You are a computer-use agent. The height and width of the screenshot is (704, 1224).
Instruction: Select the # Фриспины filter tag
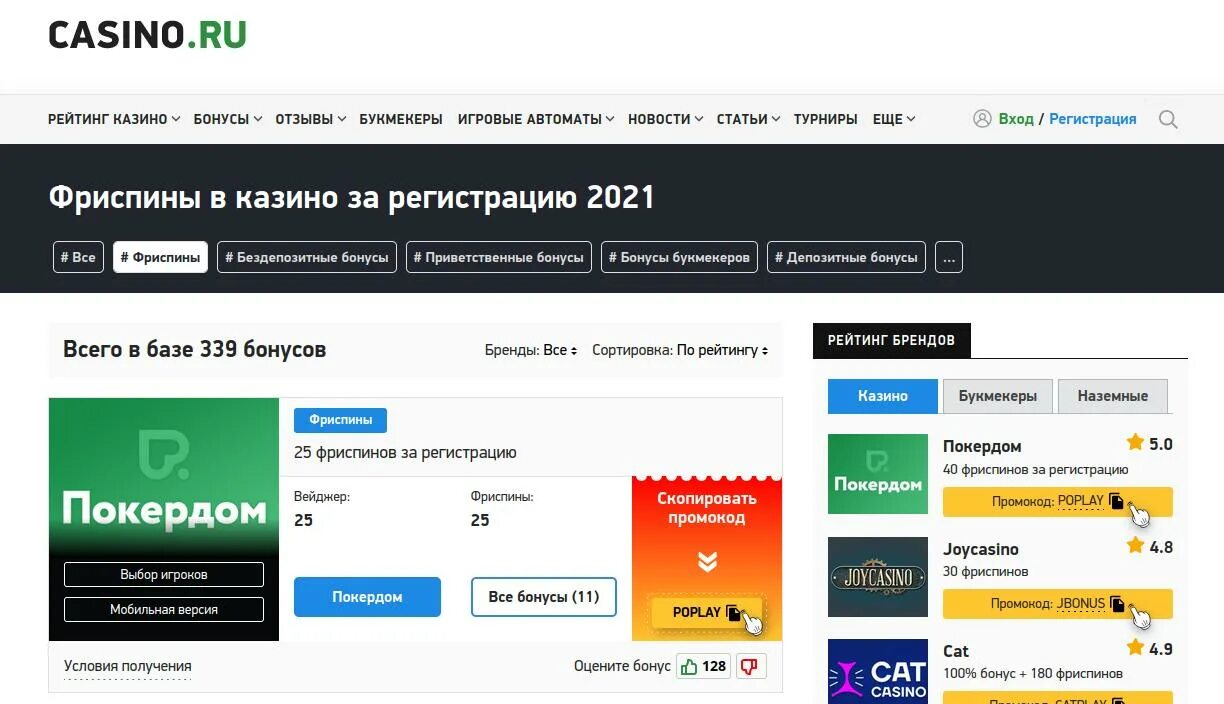(160, 257)
